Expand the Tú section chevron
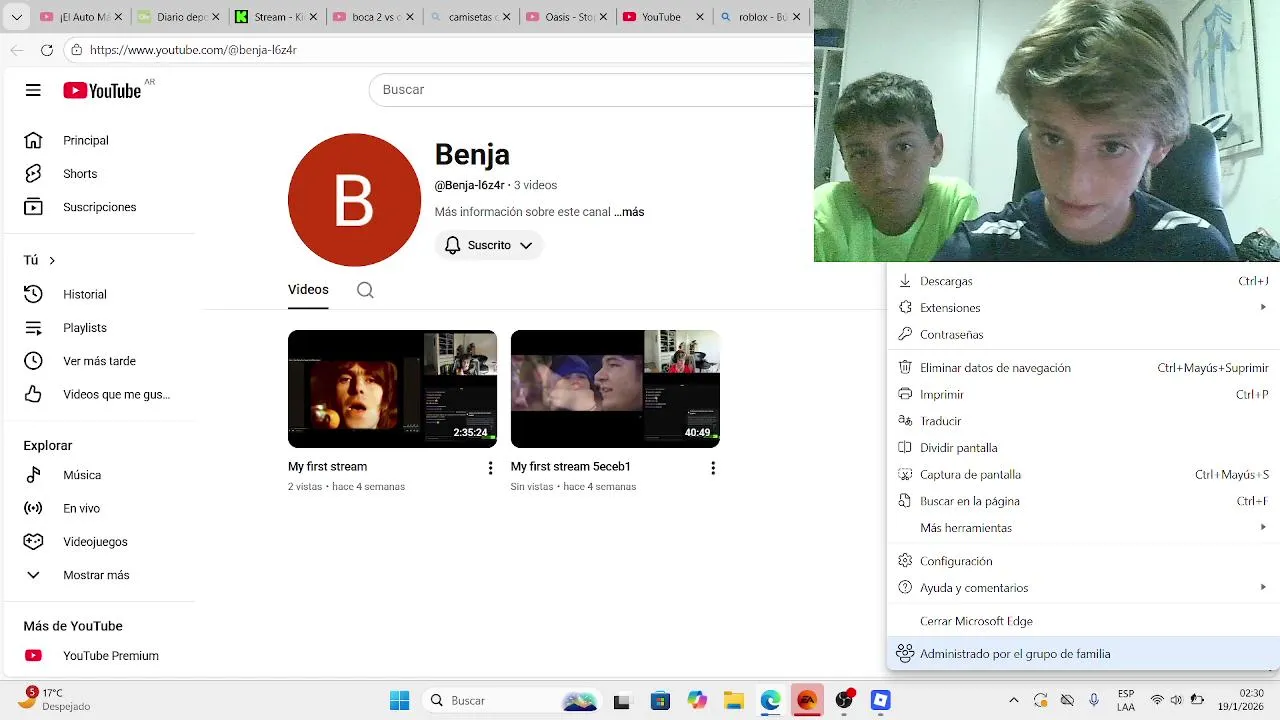1280x720 pixels. click(52, 260)
